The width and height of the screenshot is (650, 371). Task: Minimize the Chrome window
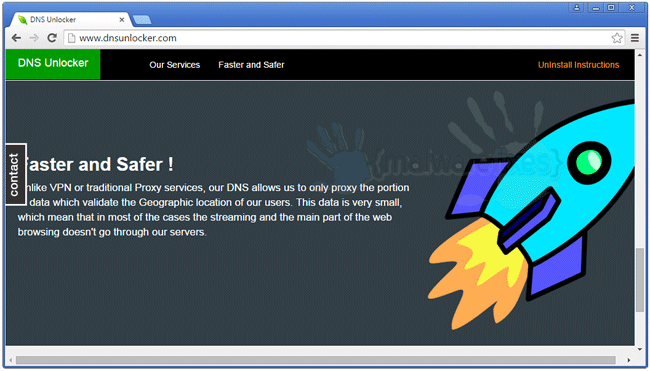[595, 7]
